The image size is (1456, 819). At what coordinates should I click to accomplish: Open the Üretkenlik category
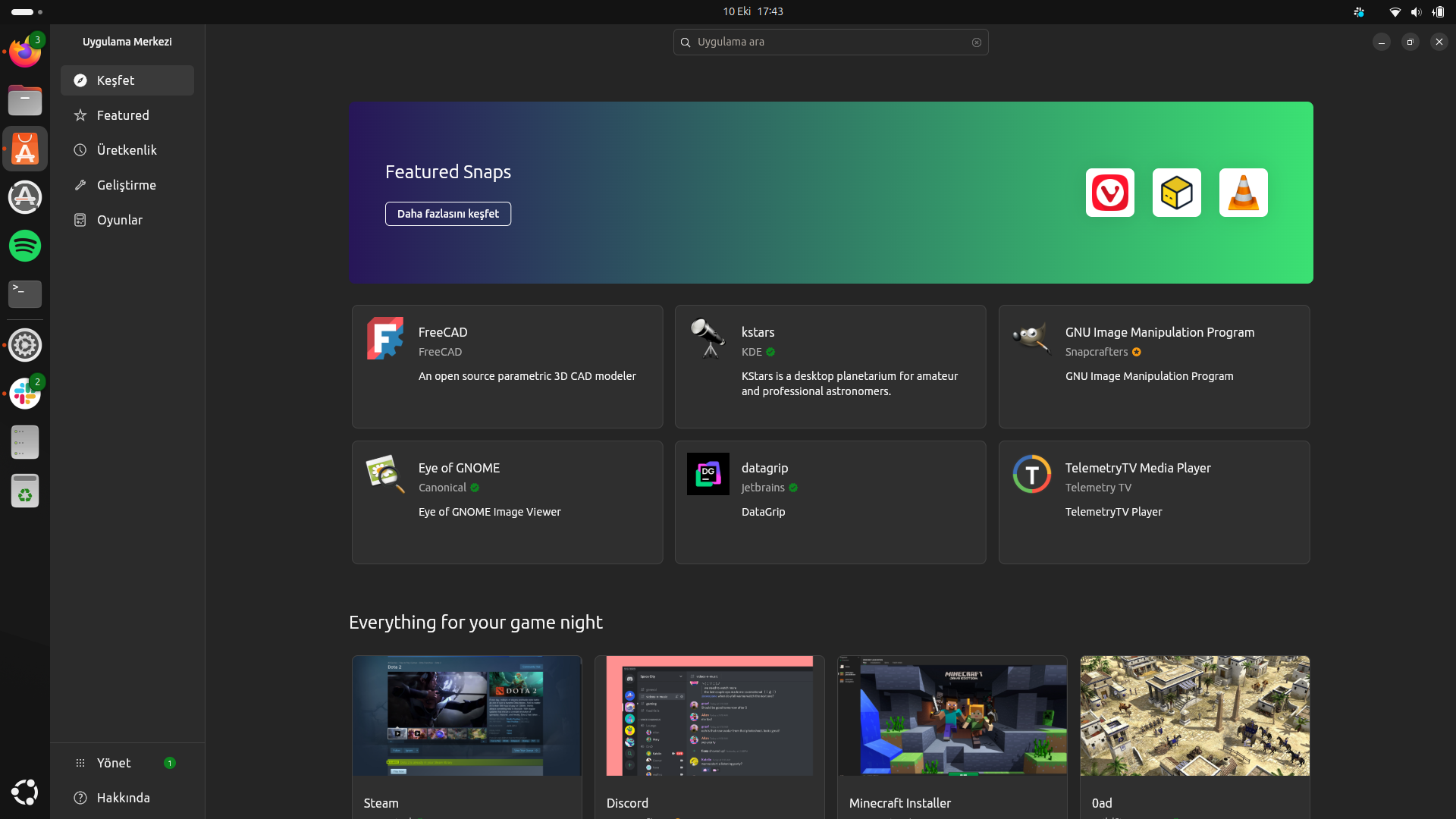[127, 150]
